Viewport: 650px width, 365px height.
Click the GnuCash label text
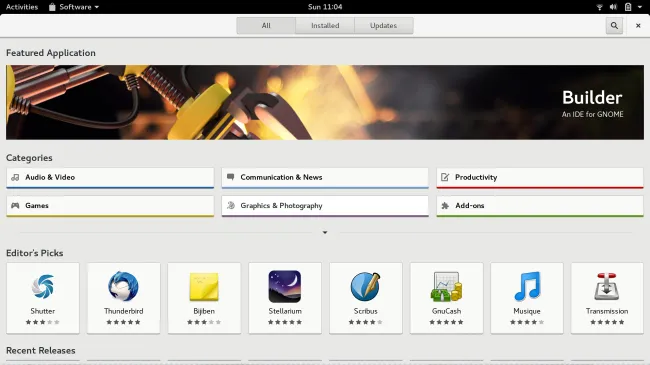point(446,311)
